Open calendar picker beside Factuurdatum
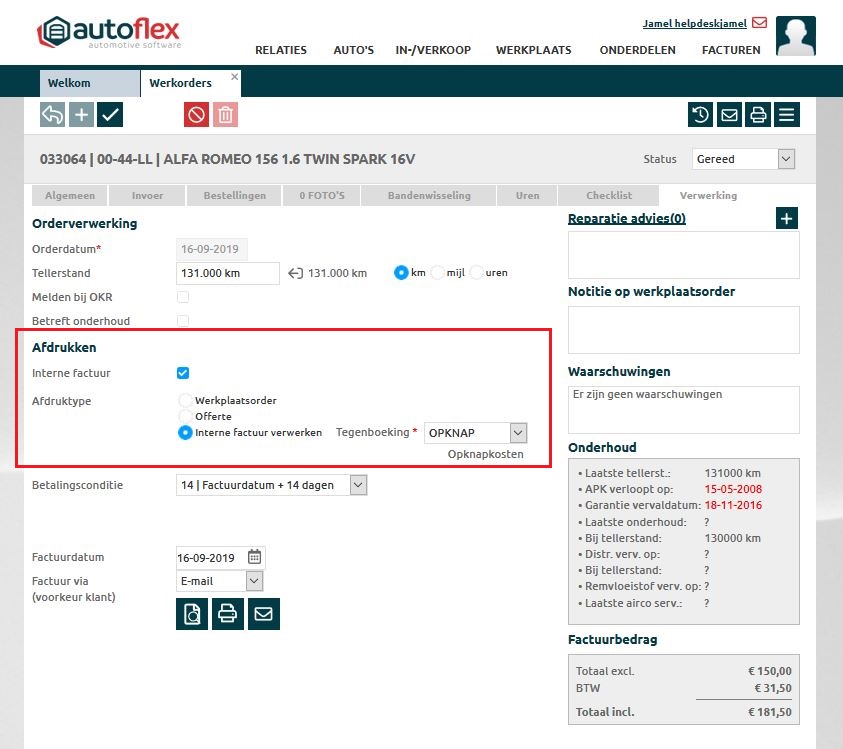Viewport: 843px width, 749px height. pos(254,557)
